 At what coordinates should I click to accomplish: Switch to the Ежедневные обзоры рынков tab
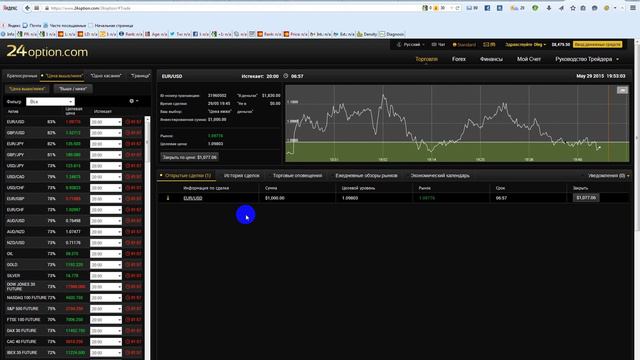pos(366,176)
